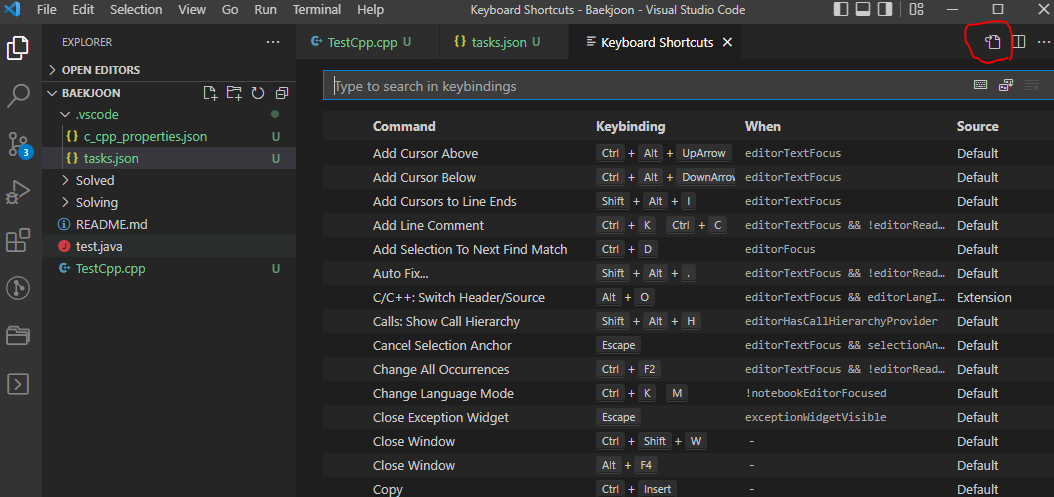Select the Cancel Selection Anchor row
Viewport: 1054px width, 497px height.
[688, 346]
